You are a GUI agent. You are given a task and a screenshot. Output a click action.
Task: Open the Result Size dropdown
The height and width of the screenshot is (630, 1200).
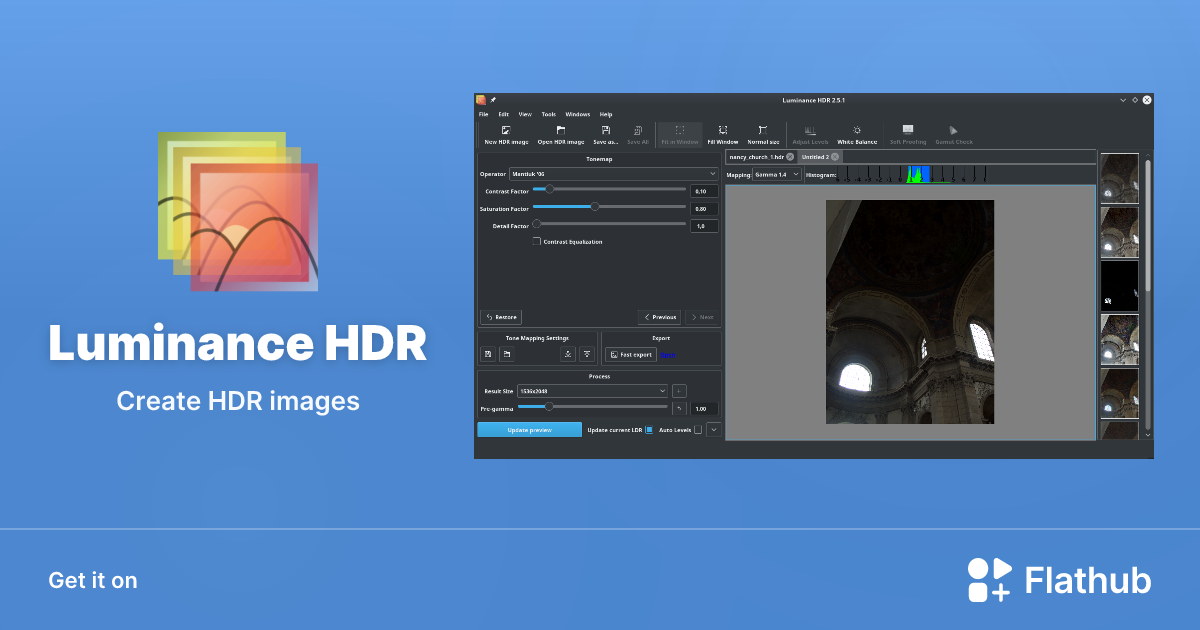[x=592, y=391]
